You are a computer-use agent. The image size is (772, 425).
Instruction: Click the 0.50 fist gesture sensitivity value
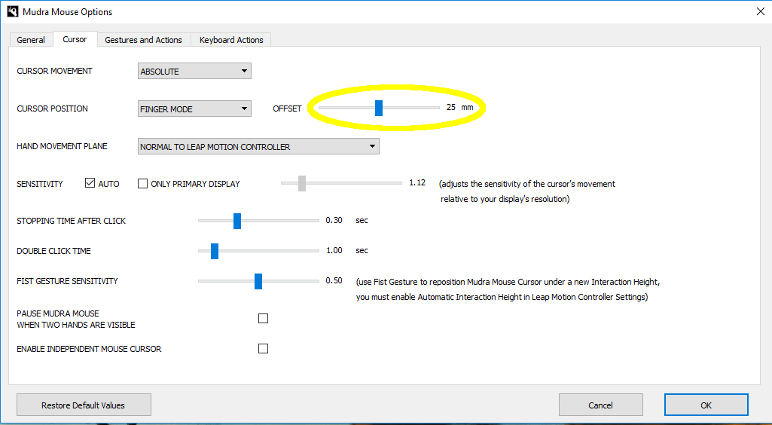pos(334,280)
